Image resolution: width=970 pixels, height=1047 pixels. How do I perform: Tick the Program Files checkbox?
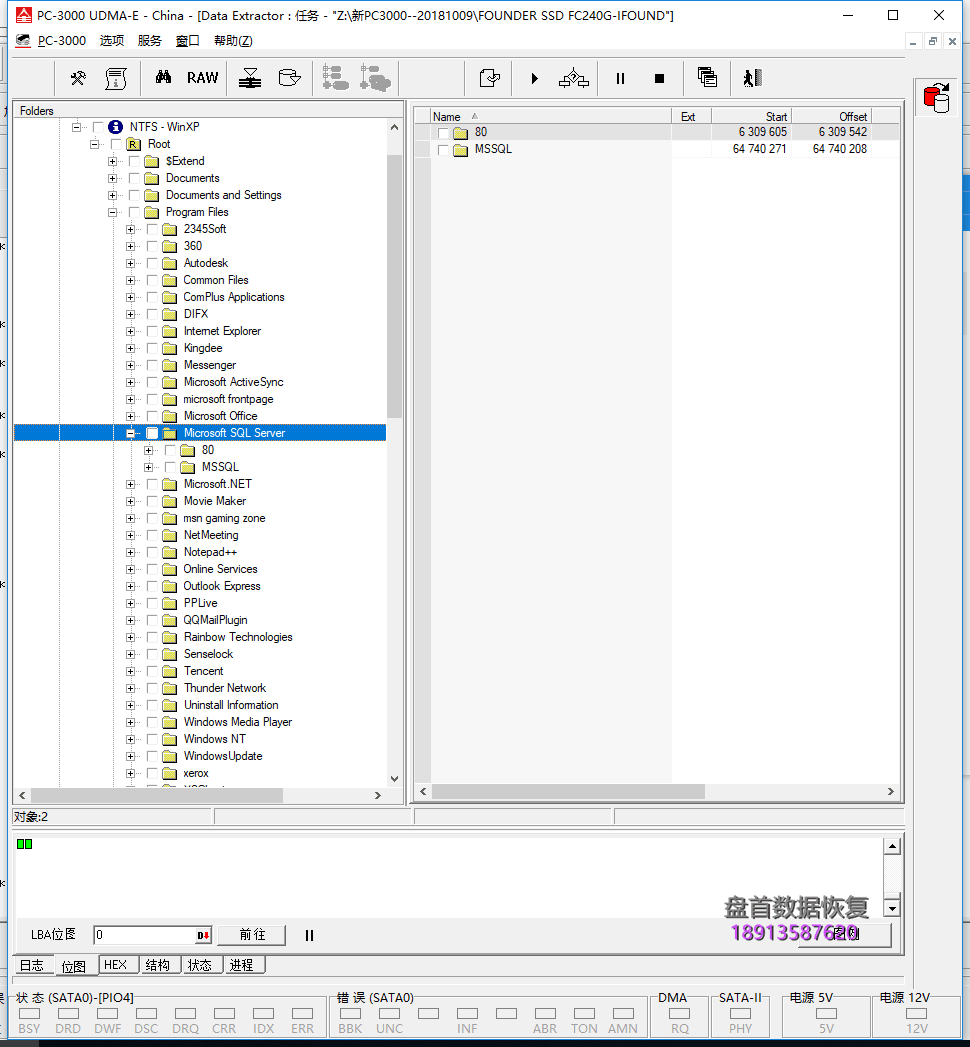pos(134,212)
